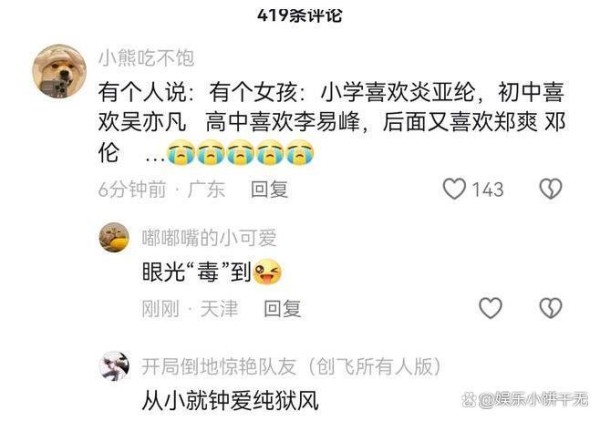Open username 嘟嘟嘴的小可爱 profile
This screenshot has width=600, height=421.
point(209,238)
